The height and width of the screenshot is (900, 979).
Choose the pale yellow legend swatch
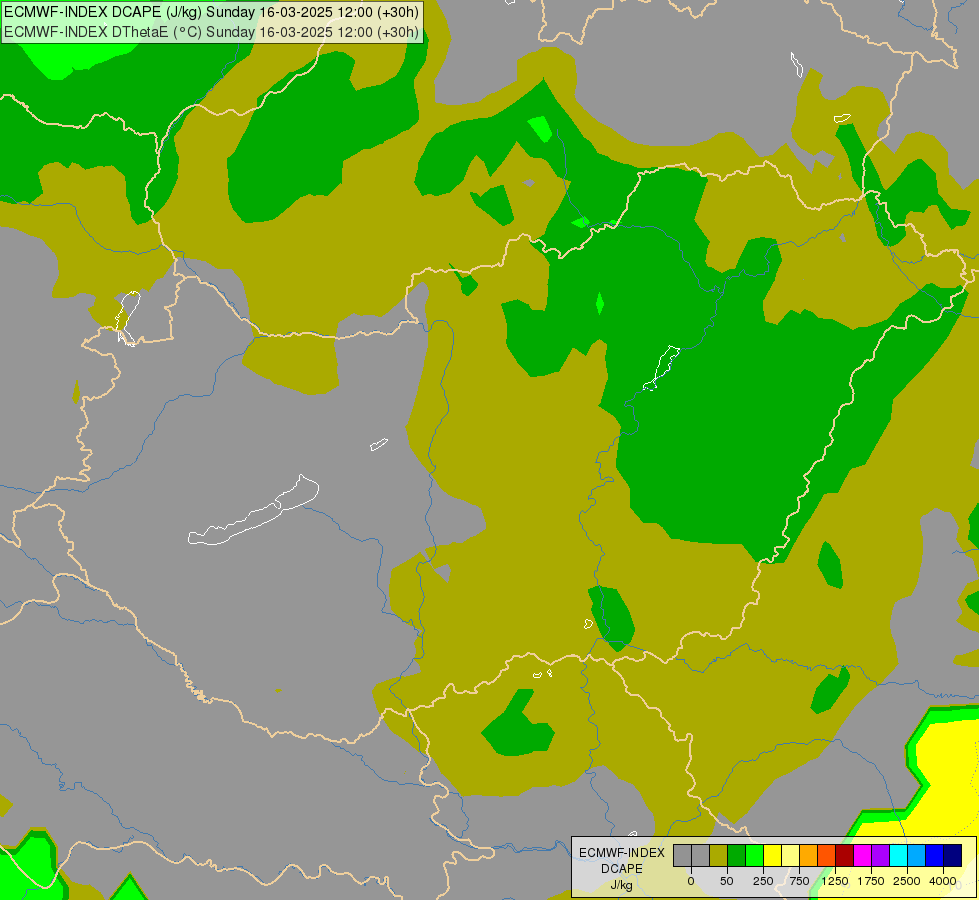790,855
